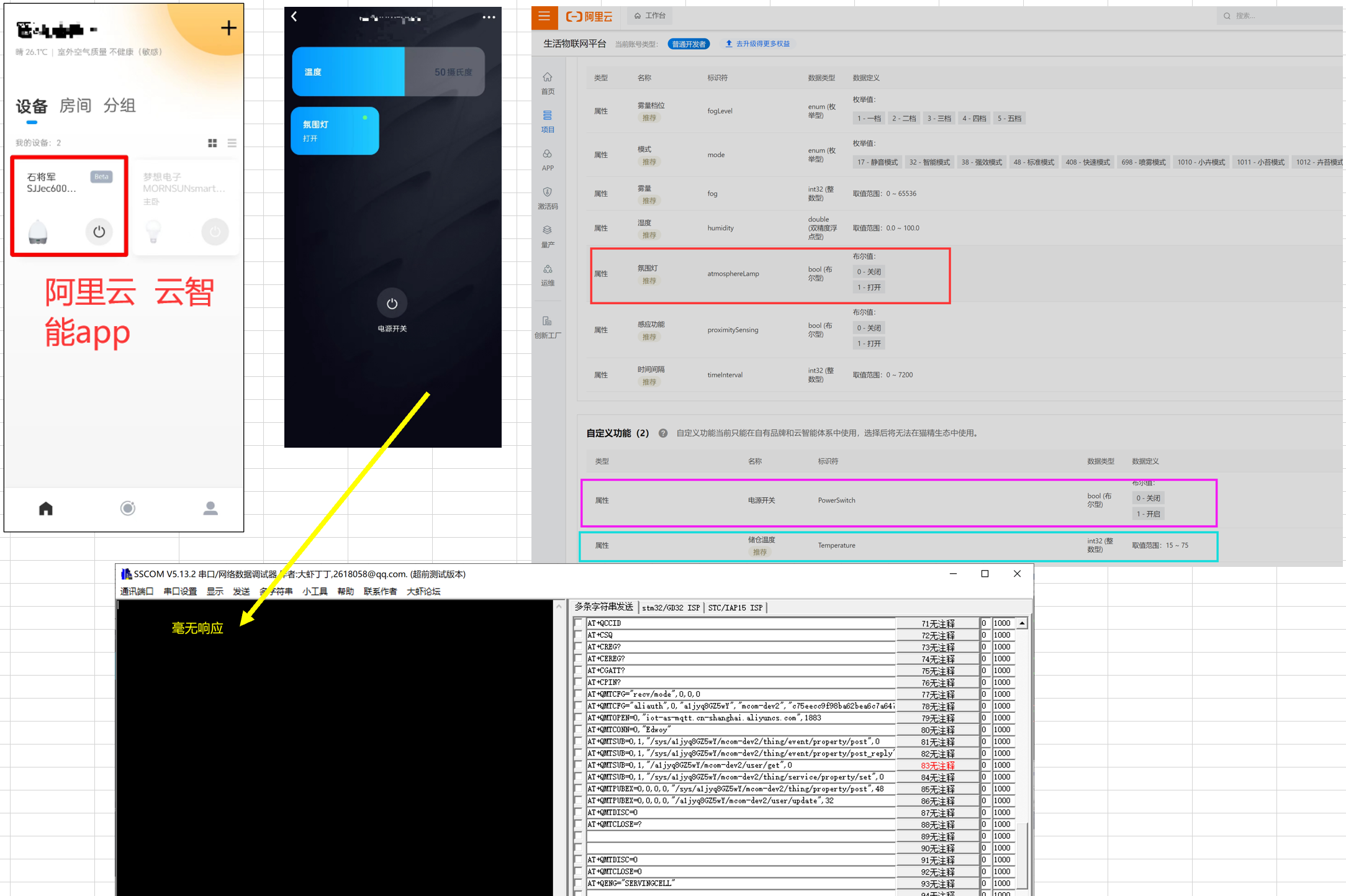Select the 设备 tab in the app
Image resolution: width=1346 pixels, height=896 pixels.
32,106
